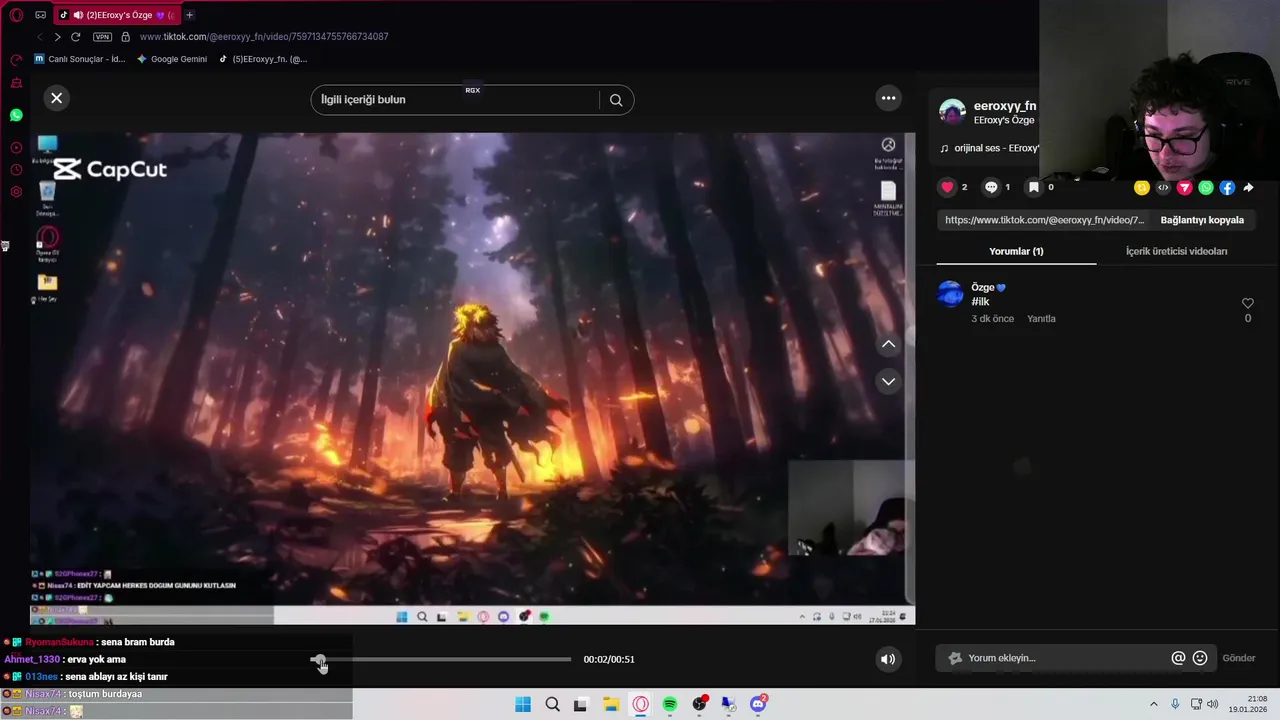This screenshot has height=720, width=1280.
Task: Open Opera sidebar settings gear
Action: point(16,192)
